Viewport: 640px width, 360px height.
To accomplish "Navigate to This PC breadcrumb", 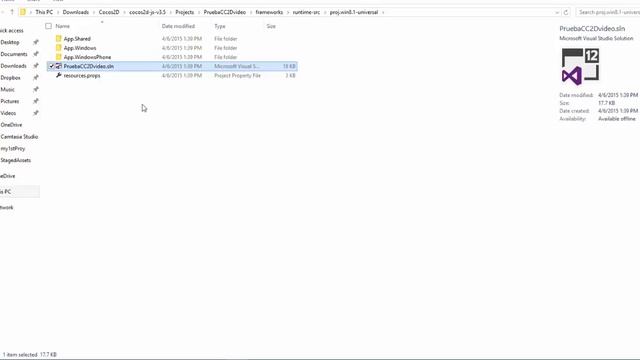I will tap(44, 12).
